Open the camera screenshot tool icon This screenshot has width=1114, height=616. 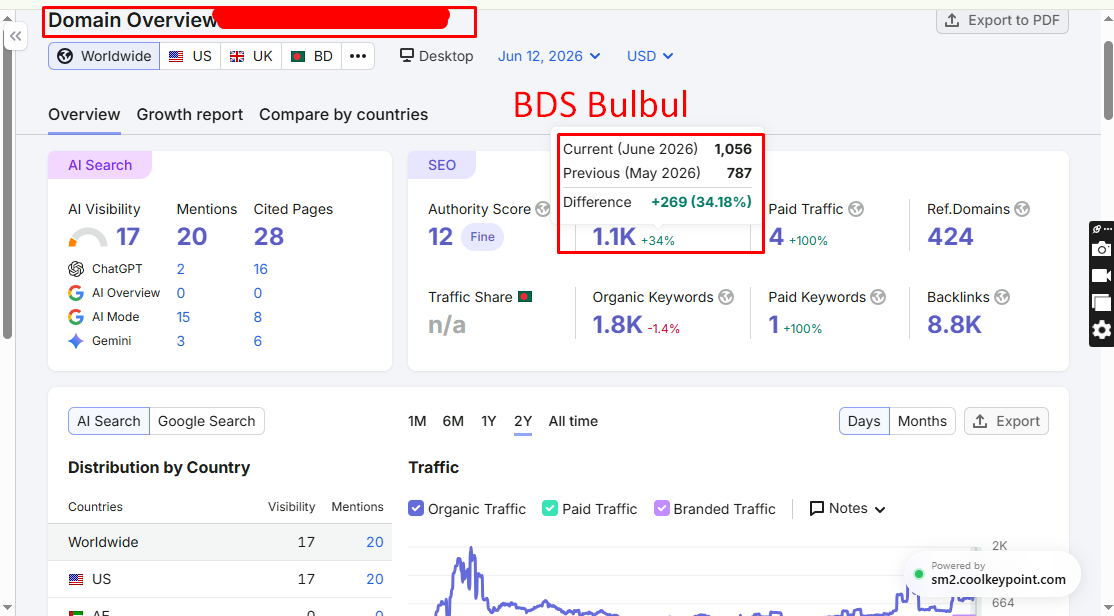point(1101,249)
